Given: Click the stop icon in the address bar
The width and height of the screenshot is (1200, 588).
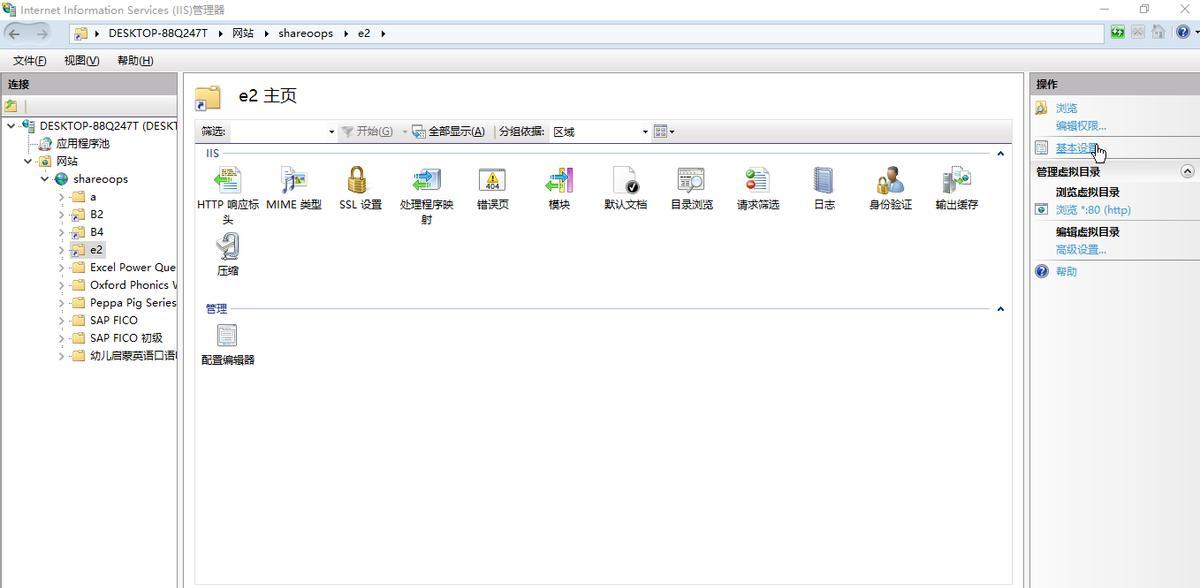Looking at the screenshot, I should point(1138,32).
